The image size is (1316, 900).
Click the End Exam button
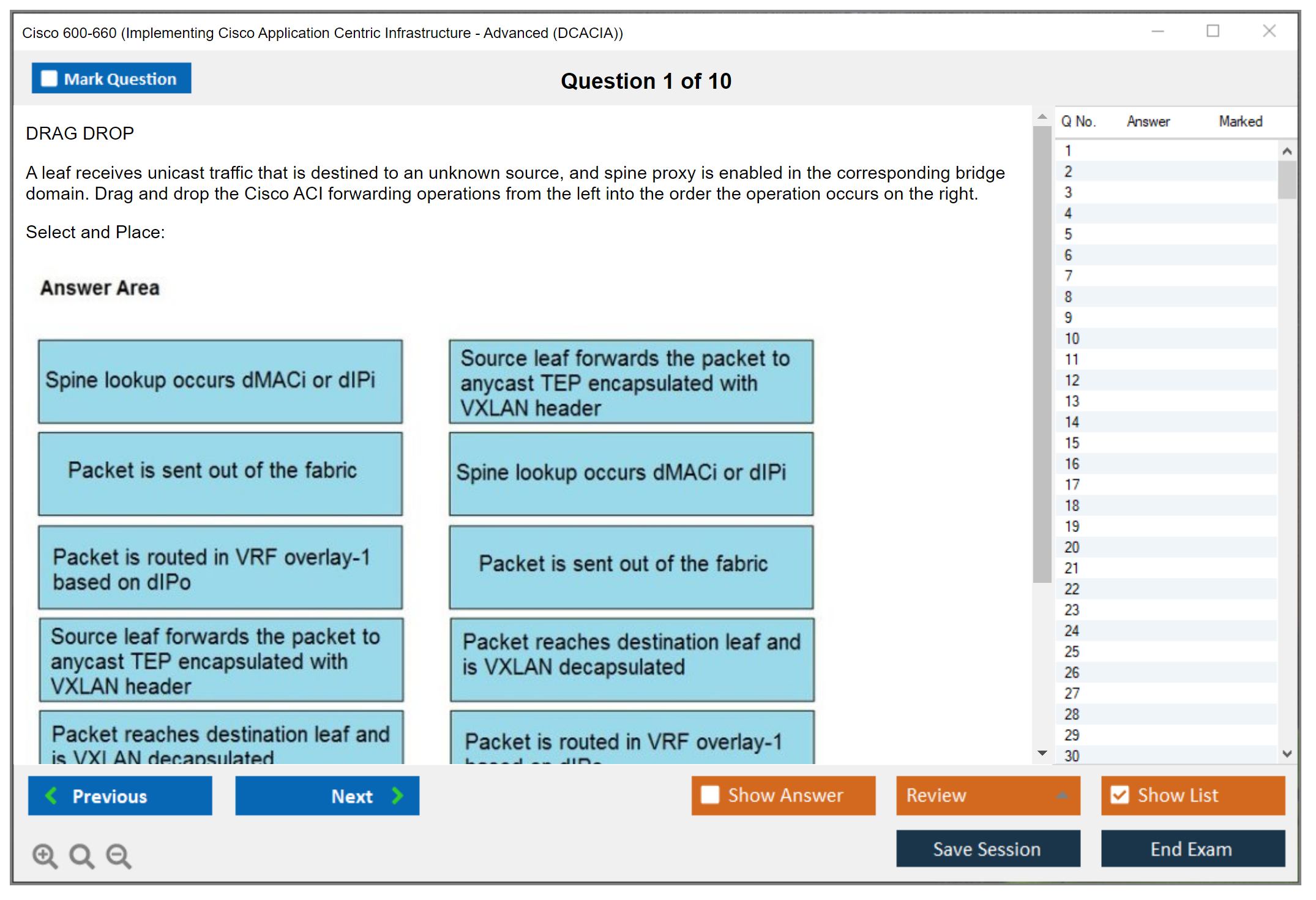point(1192,849)
